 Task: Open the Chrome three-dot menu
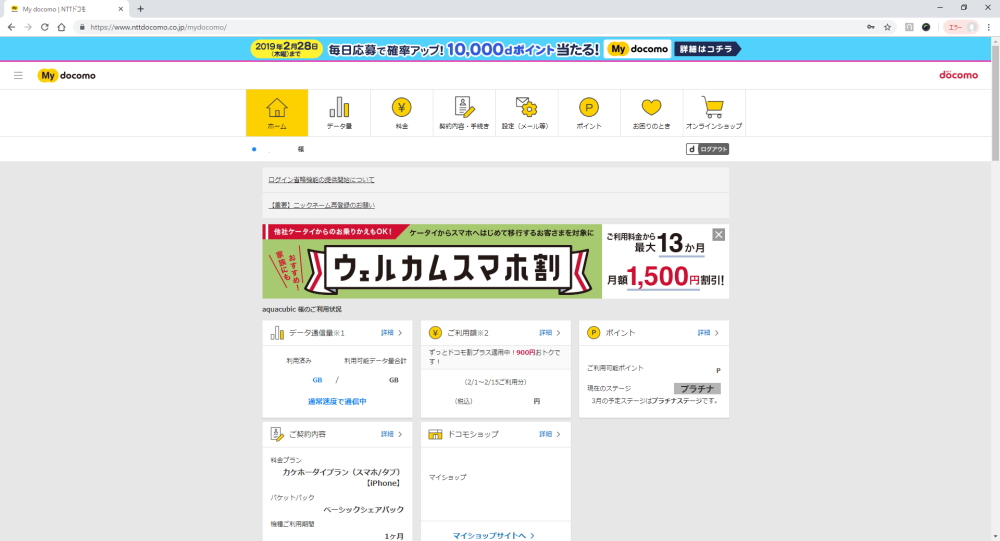click(x=989, y=27)
